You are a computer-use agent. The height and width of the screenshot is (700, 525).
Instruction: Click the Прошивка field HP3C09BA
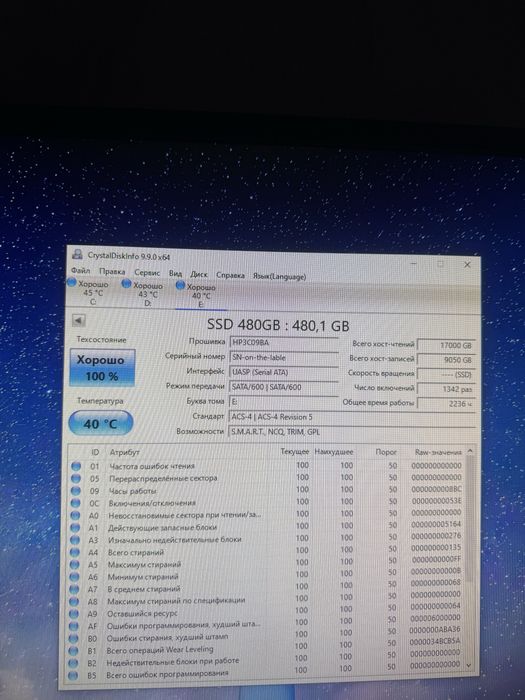[284, 342]
